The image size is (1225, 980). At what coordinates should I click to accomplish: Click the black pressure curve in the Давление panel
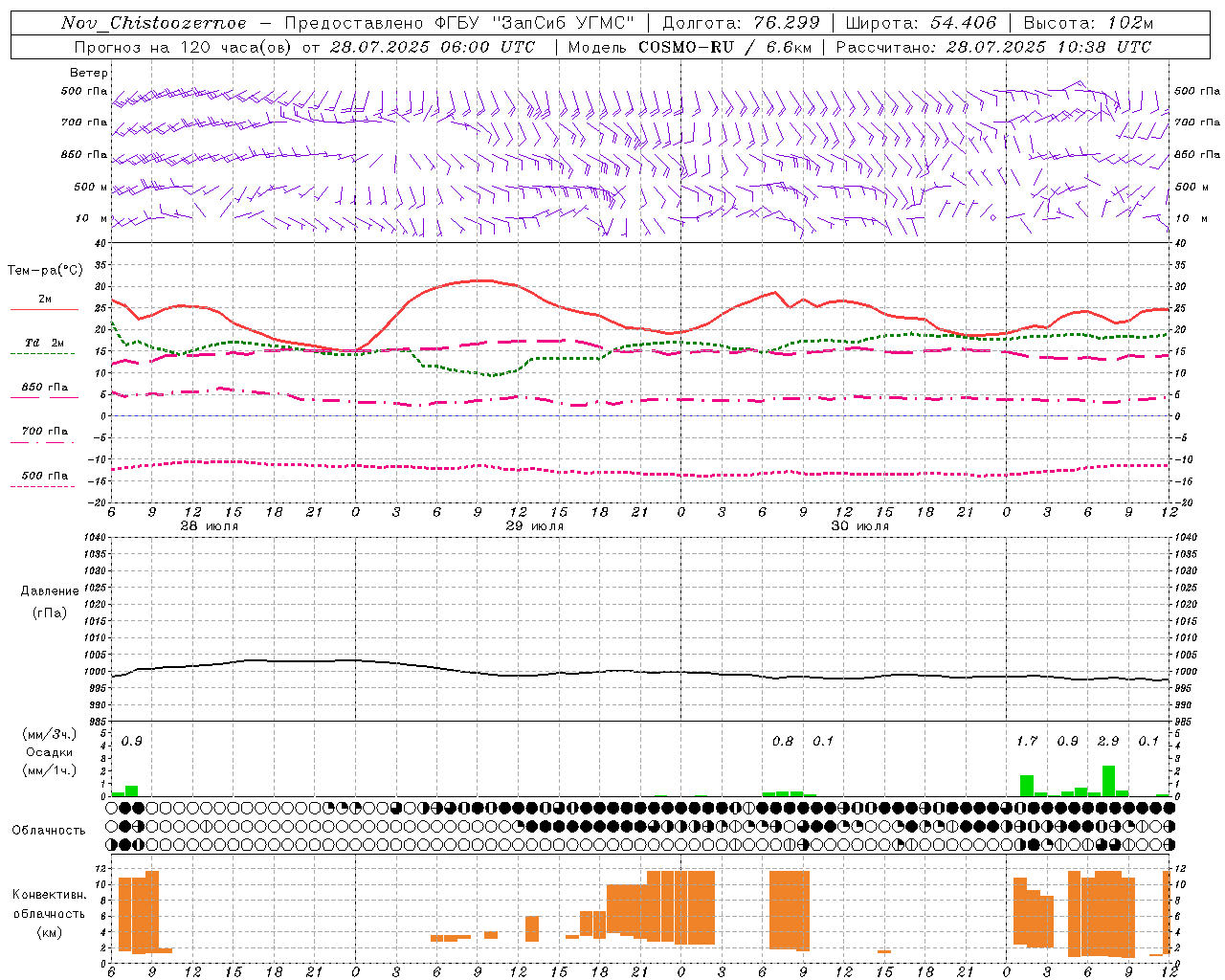(641, 670)
